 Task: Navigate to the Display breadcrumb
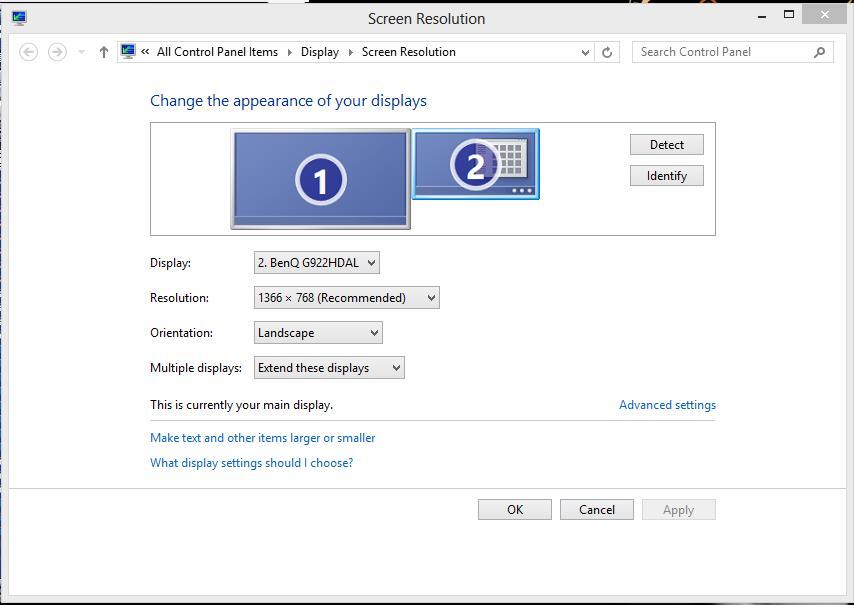tap(320, 52)
